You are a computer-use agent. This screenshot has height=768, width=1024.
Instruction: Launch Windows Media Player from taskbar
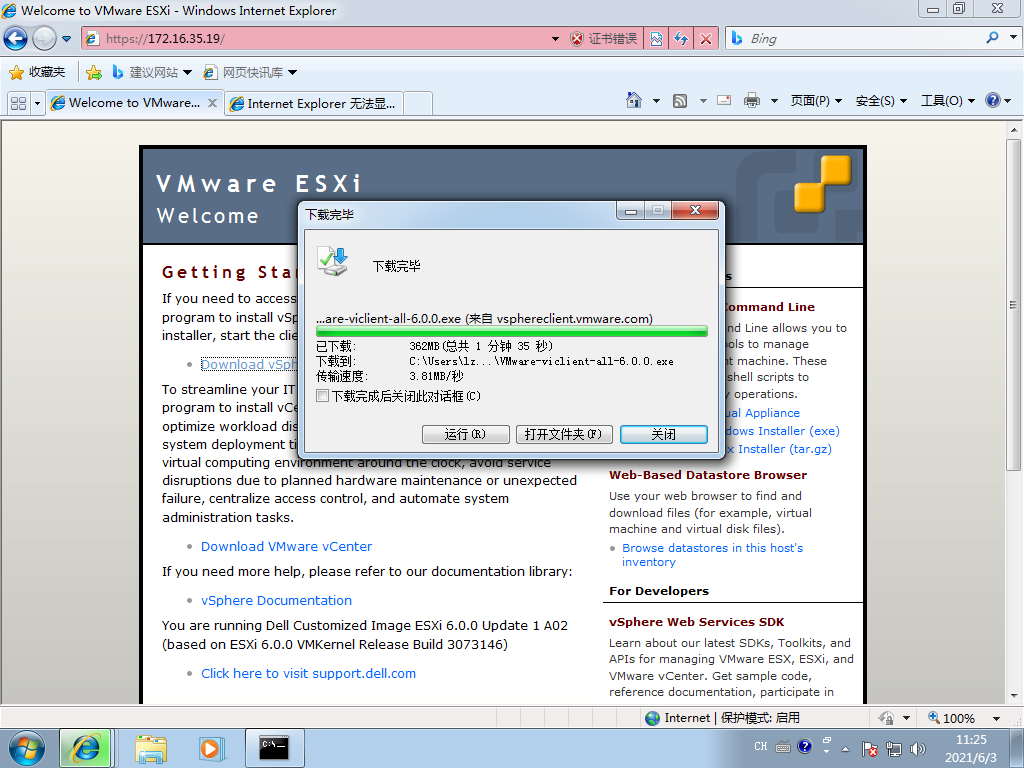coord(211,748)
